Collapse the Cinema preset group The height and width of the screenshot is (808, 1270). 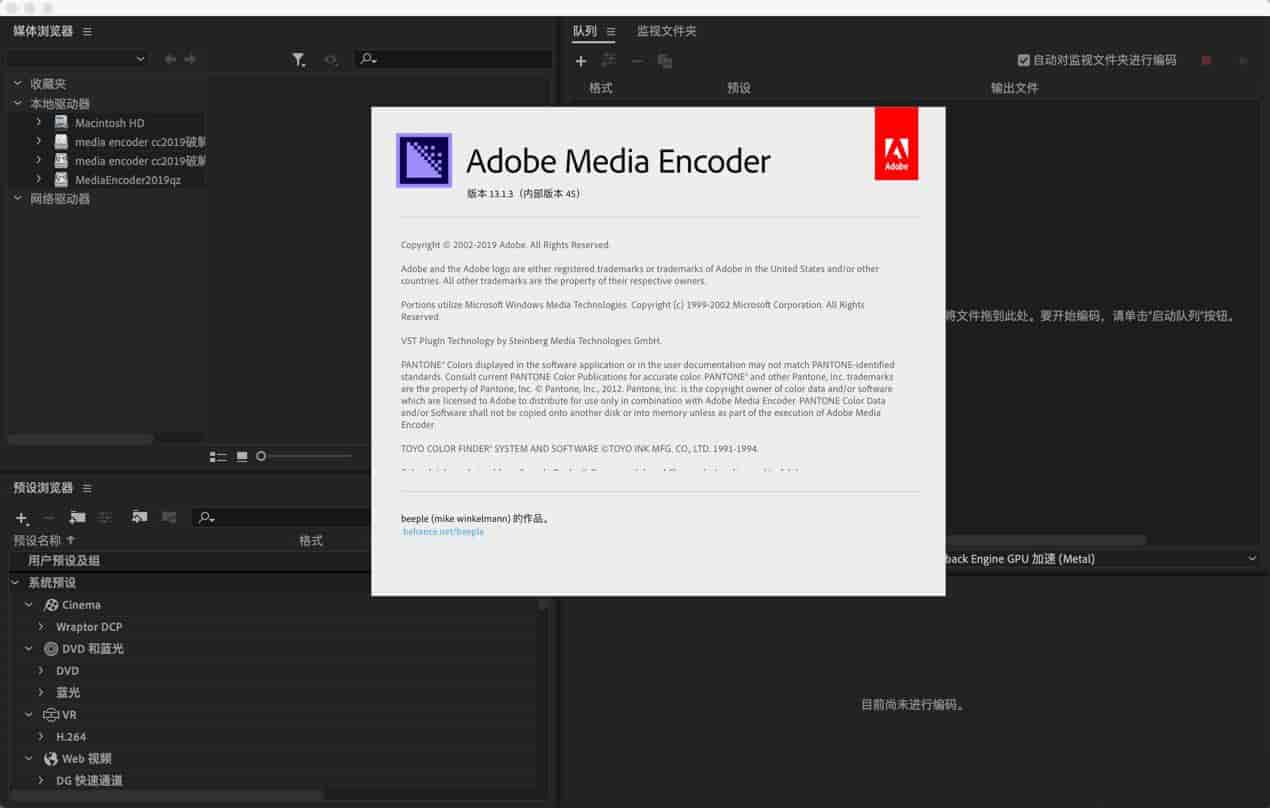(x=29, y=605)
